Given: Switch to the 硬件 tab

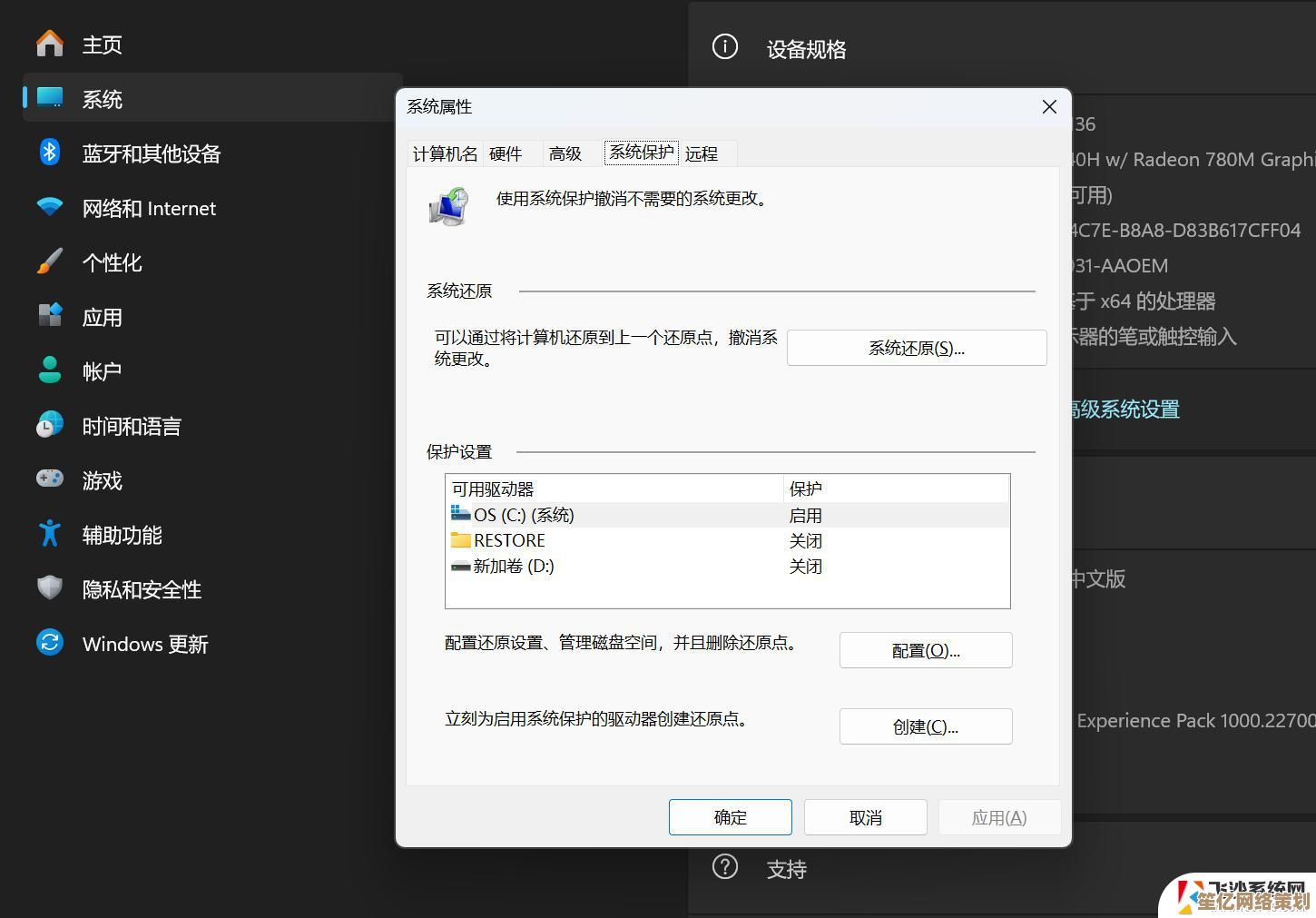Looking at the screenshot, I should (506, 154).
